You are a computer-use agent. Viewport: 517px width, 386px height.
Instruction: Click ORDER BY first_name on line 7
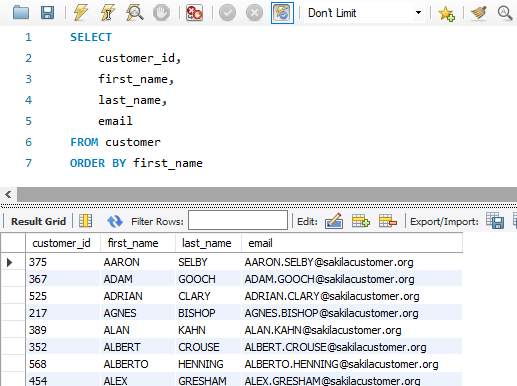(136, 163)
